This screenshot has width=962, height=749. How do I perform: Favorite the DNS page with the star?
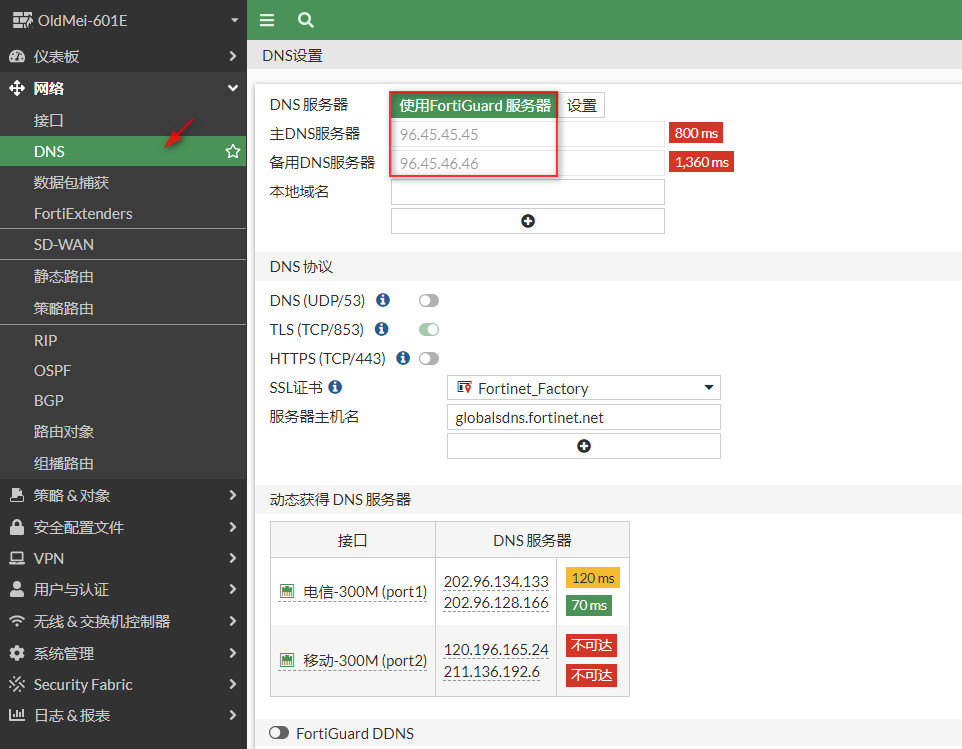tap(233, 151)
